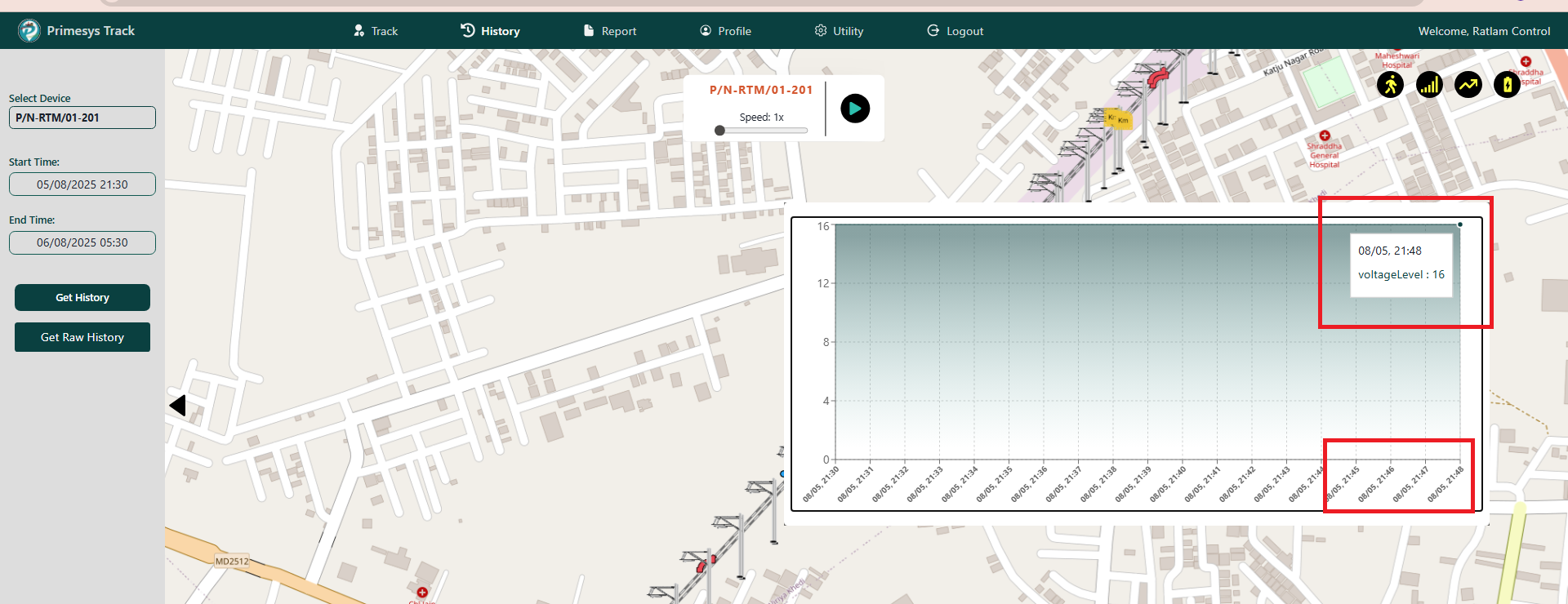The height and width of the screenshot is (604, 1568).
Task: Open the Utility menu
Action: tap(839, 31)
